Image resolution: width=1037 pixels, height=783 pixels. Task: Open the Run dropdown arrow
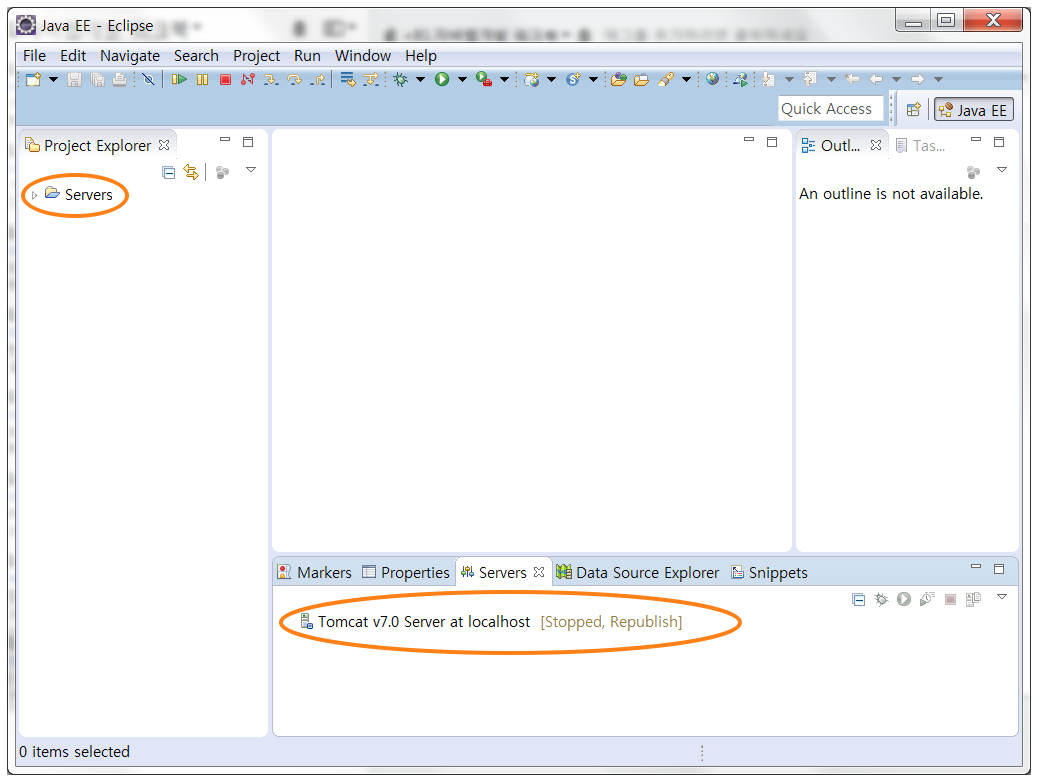(462, 79)
